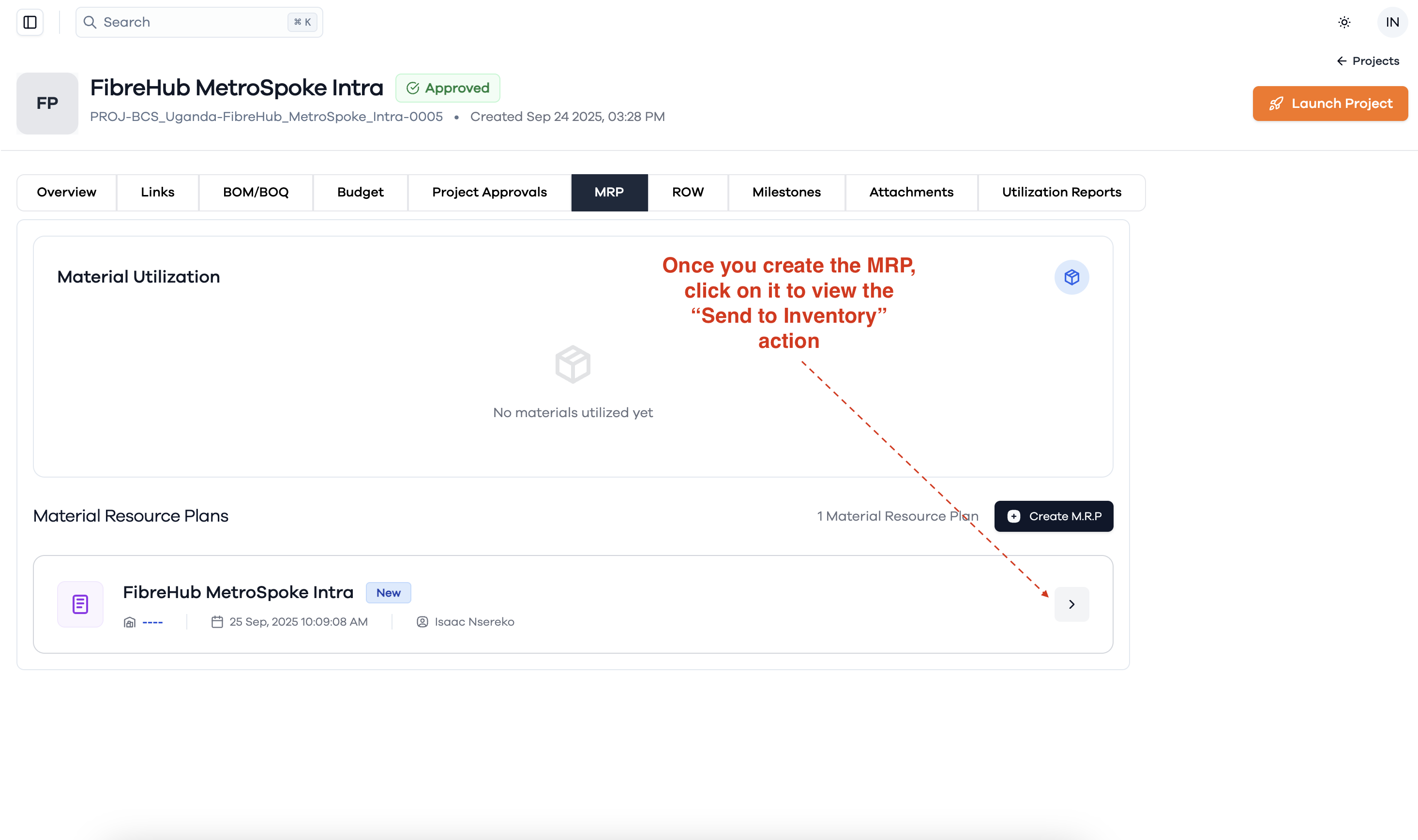Screen dimensions: 1418x840
Task: Click the Approved status badge
Action: point(447,88)
